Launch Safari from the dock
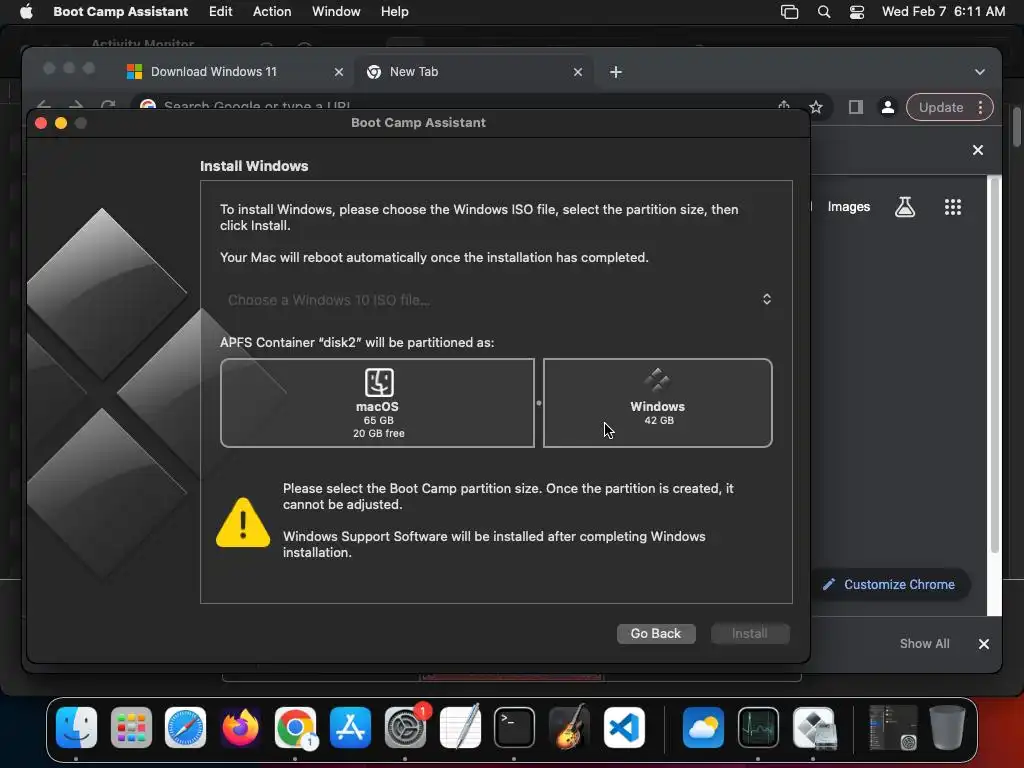 tap(185, 728)
